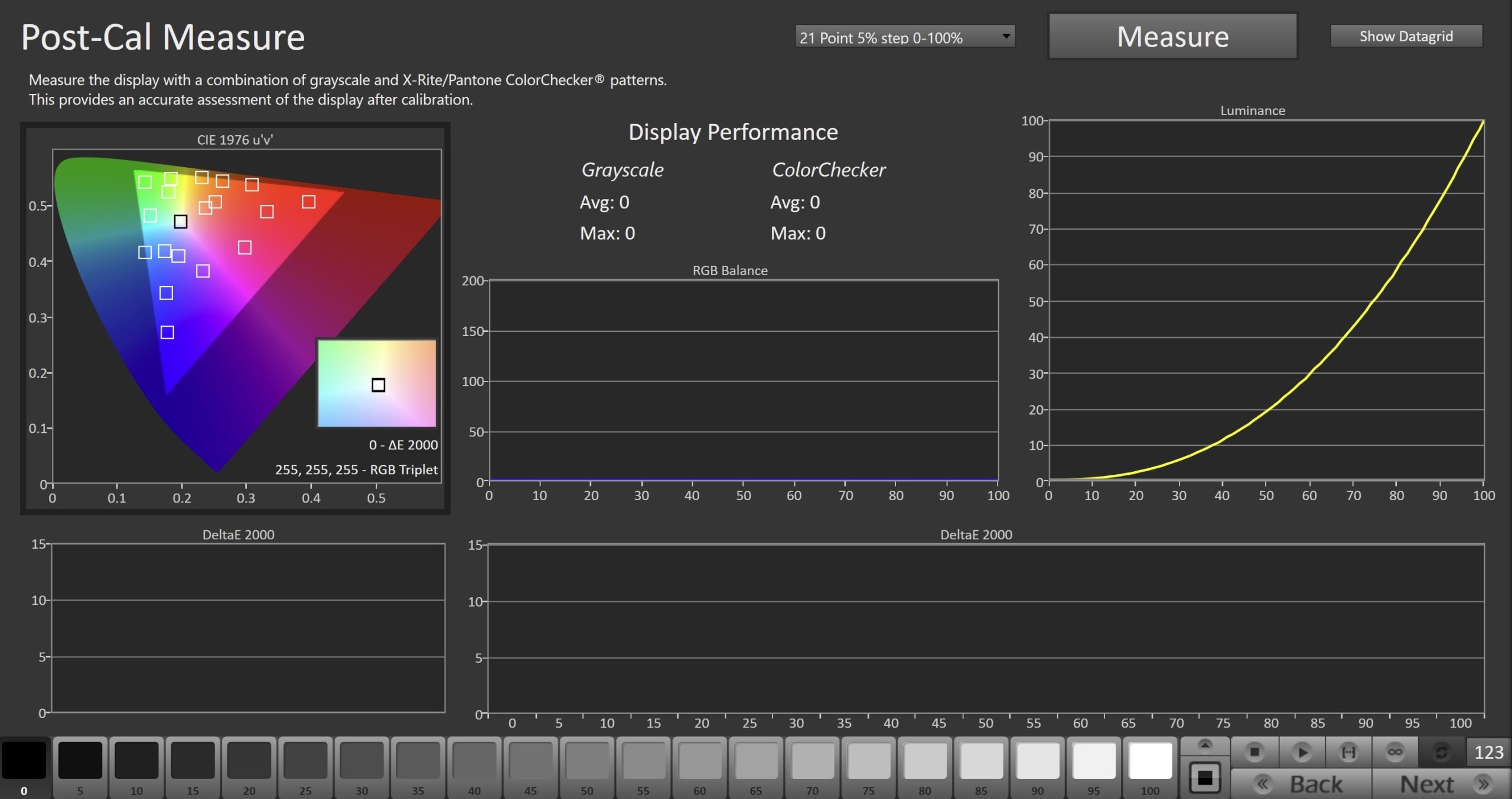Start reading the full measurement series
This screenshot has height=799, width=1512.
[x=1302, y=752]
